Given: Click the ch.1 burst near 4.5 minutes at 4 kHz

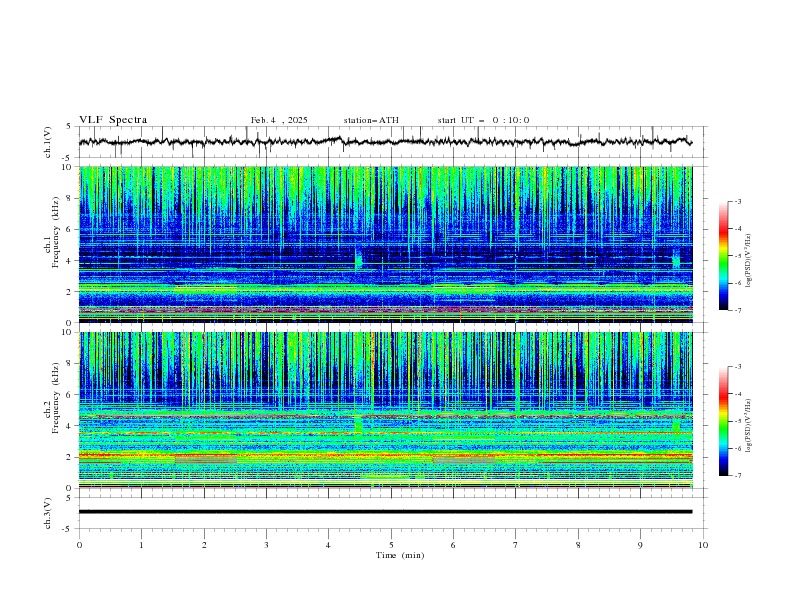Looking at the screenshot, I should [359, 259].
